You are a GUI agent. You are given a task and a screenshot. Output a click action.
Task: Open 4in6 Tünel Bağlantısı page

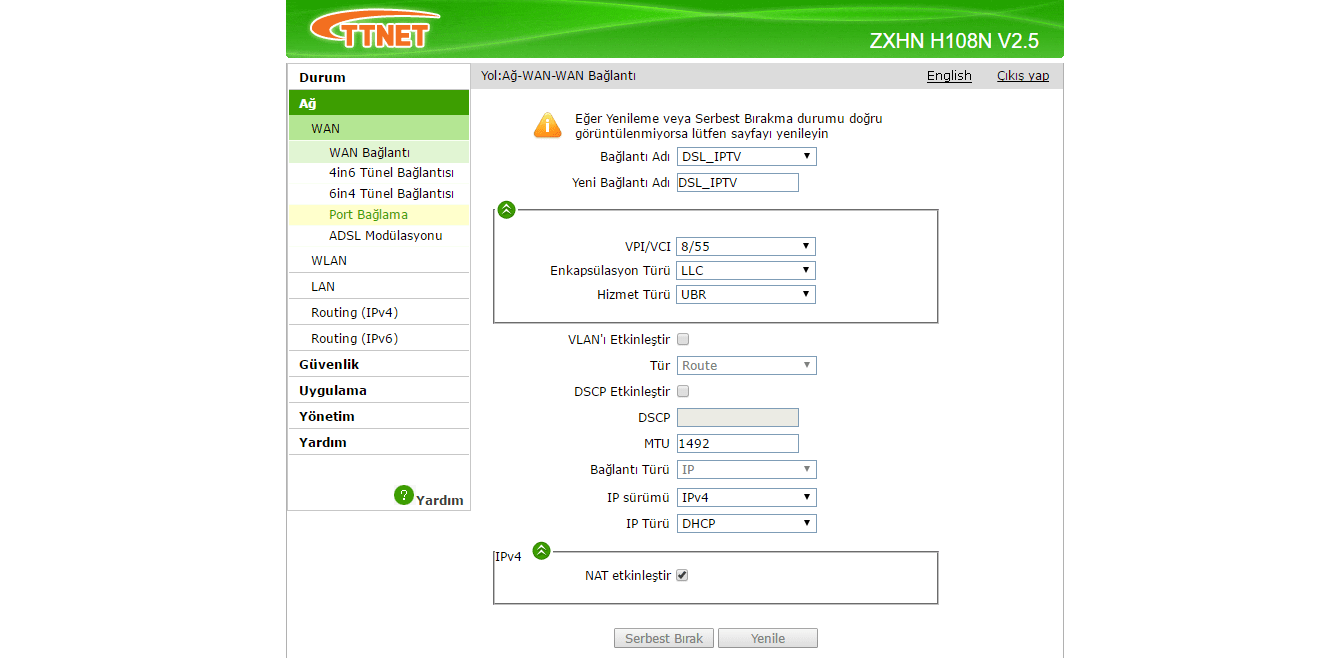(379, 173)
